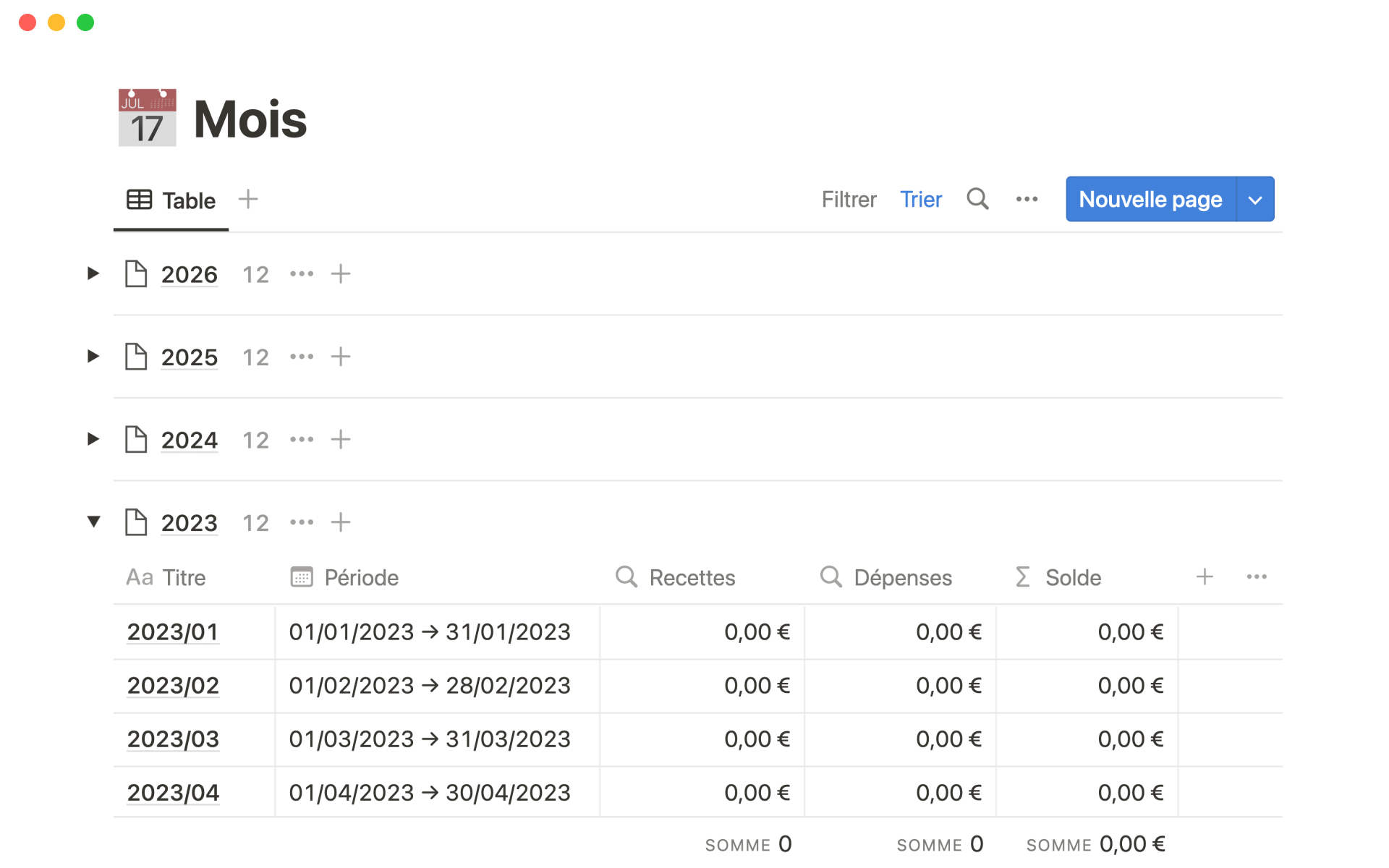Open the search magnifier in the toolbar

pos(977,199)
